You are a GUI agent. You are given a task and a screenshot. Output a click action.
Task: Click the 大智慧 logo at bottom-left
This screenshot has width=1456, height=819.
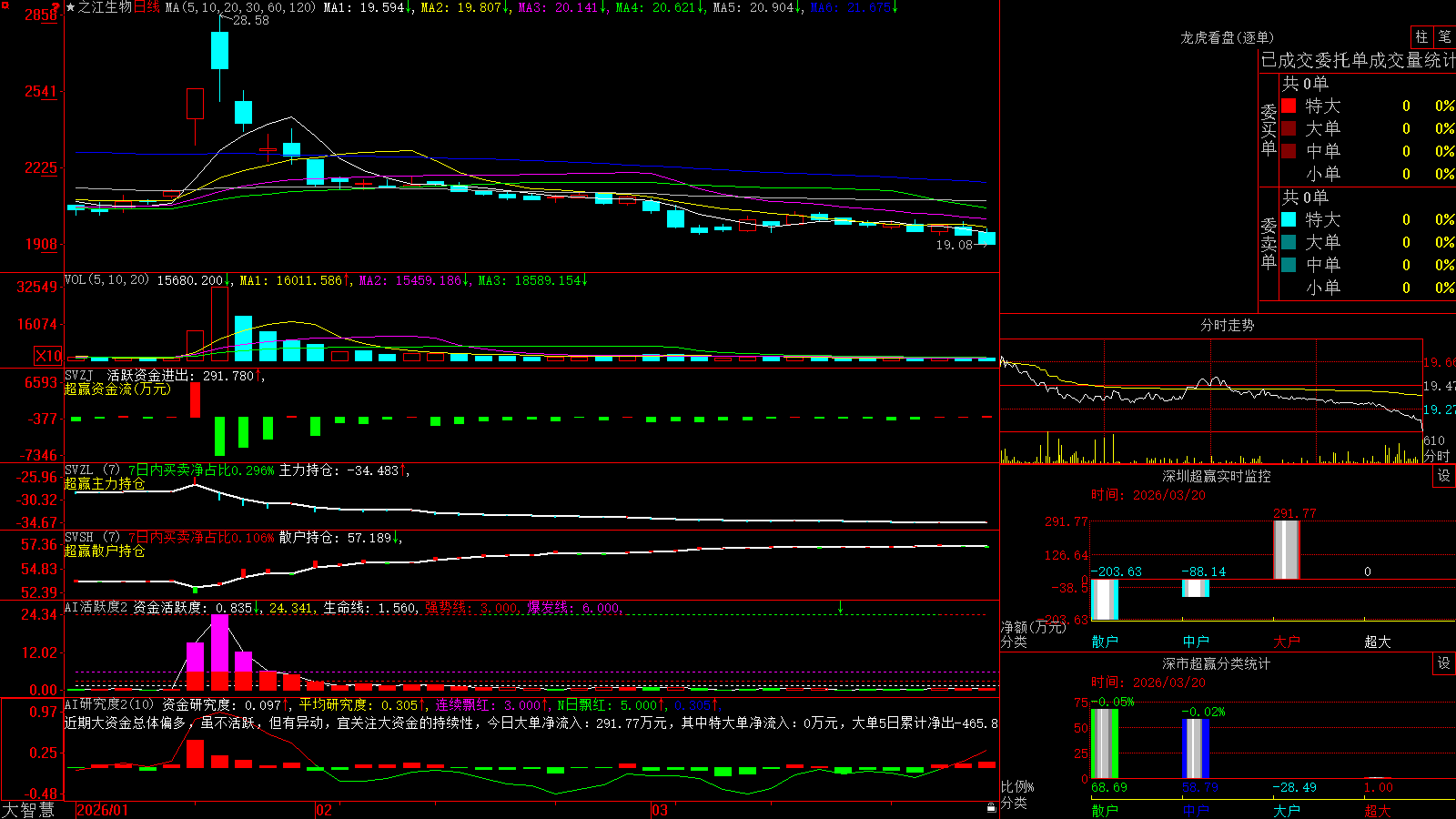28,810
